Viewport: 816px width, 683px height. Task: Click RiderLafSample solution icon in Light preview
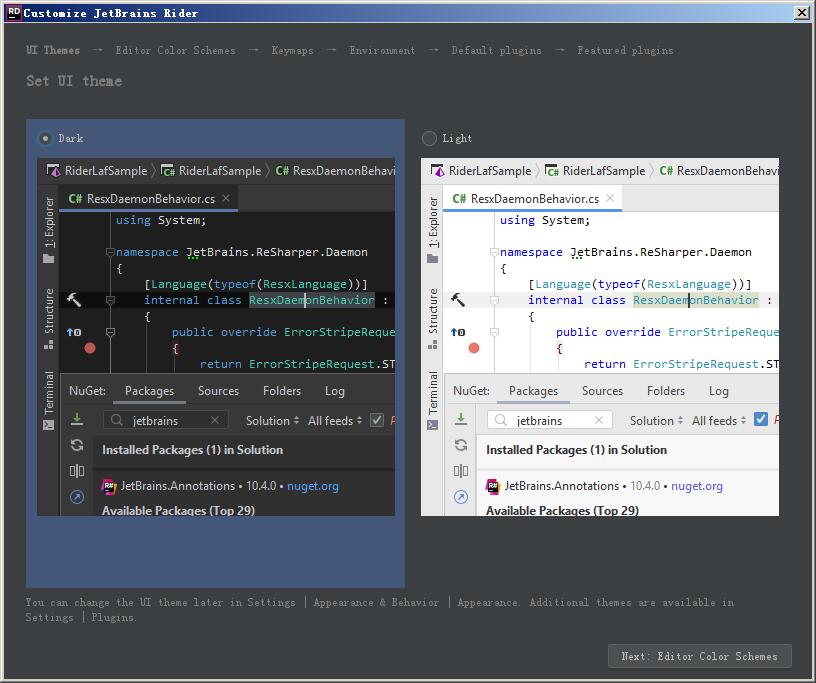click(437, 170)
